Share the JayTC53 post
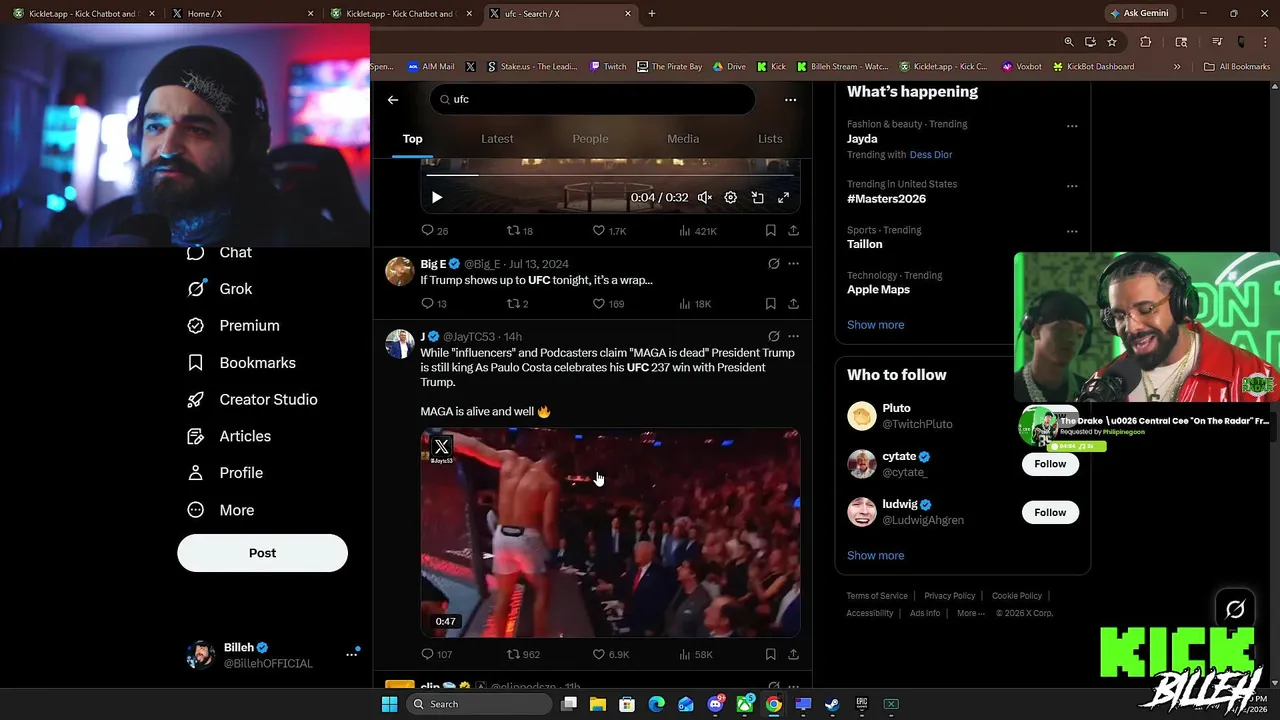The image size is (1280, 720). pos(793,655)
